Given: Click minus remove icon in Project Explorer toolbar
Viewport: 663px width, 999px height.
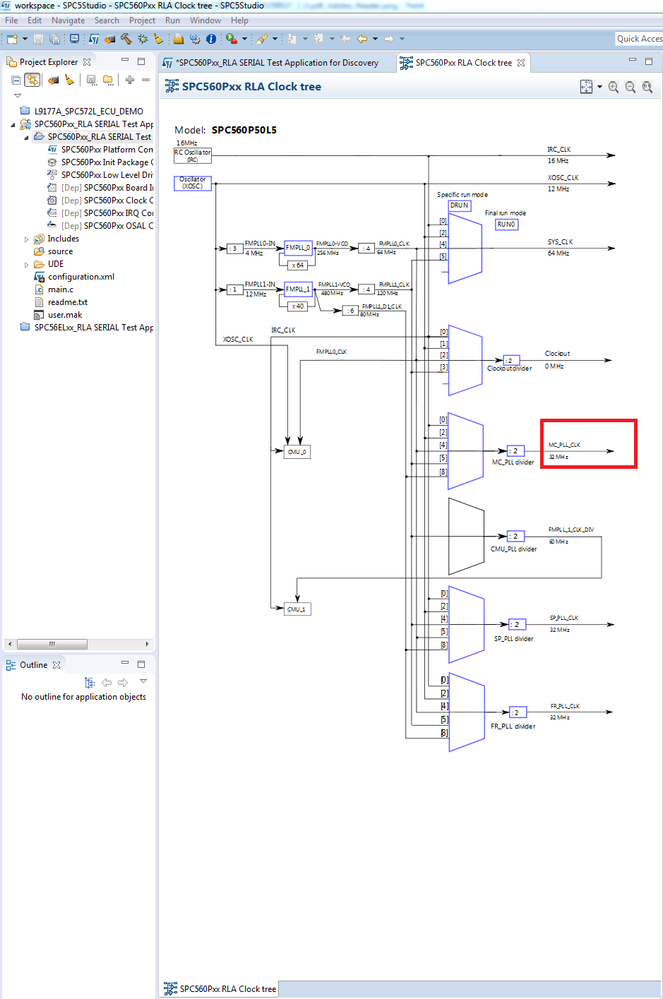Looking at the screenshot, I should tap(146, 80).
